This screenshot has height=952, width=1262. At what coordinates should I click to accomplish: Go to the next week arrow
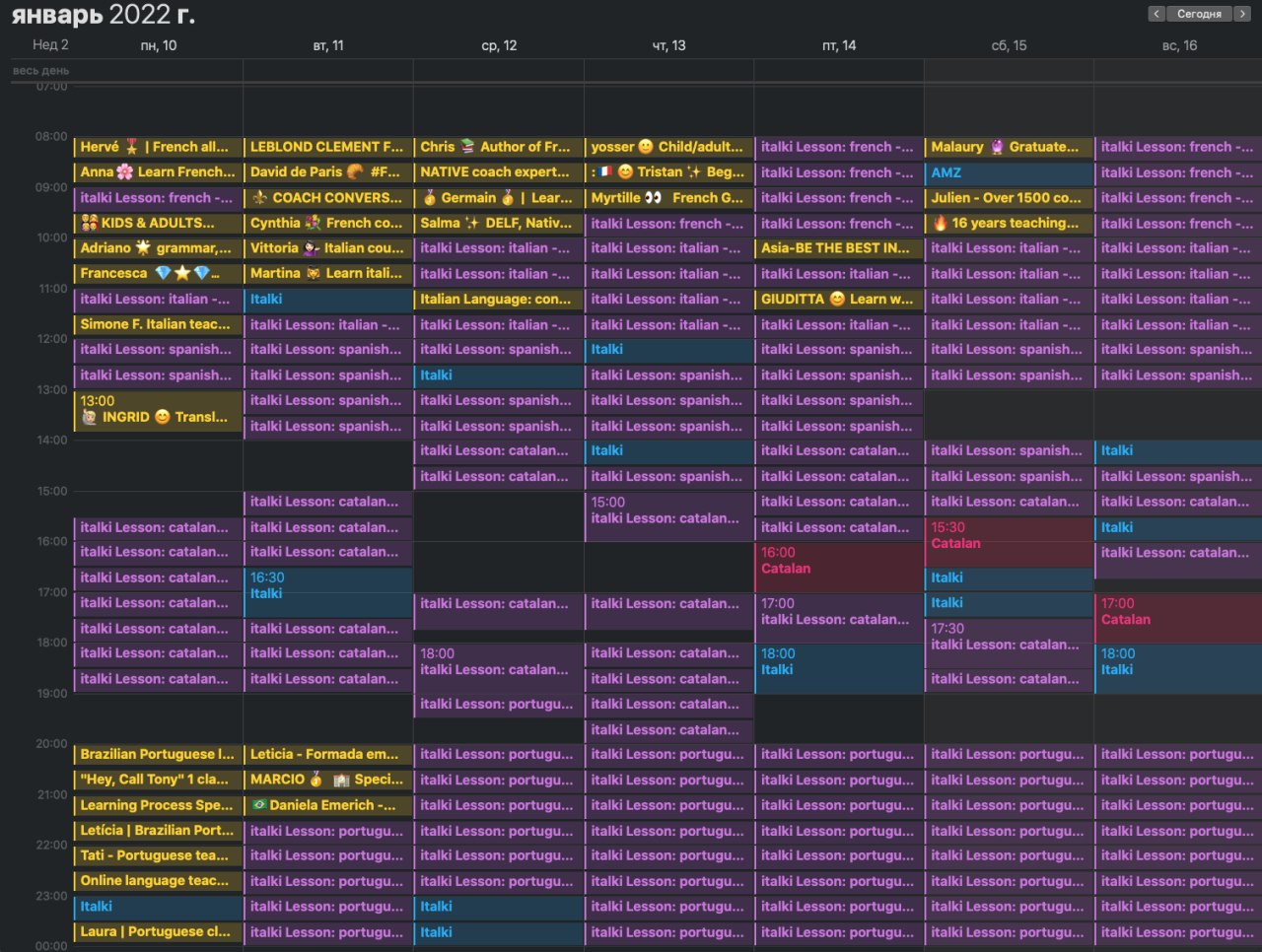[x=1242, y=14]
